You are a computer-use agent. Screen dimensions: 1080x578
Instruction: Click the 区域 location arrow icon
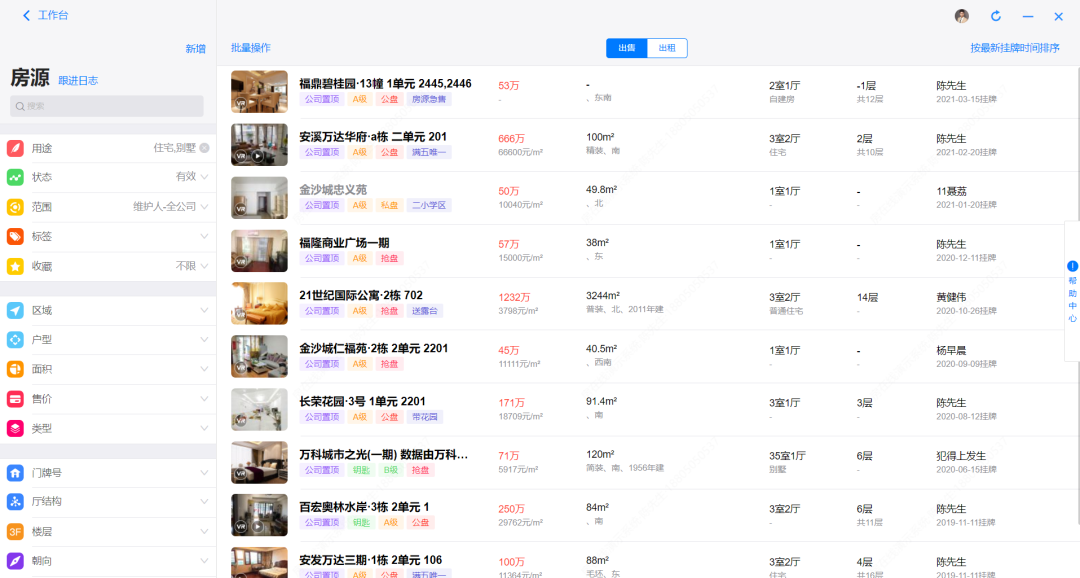tap(15, 310)
